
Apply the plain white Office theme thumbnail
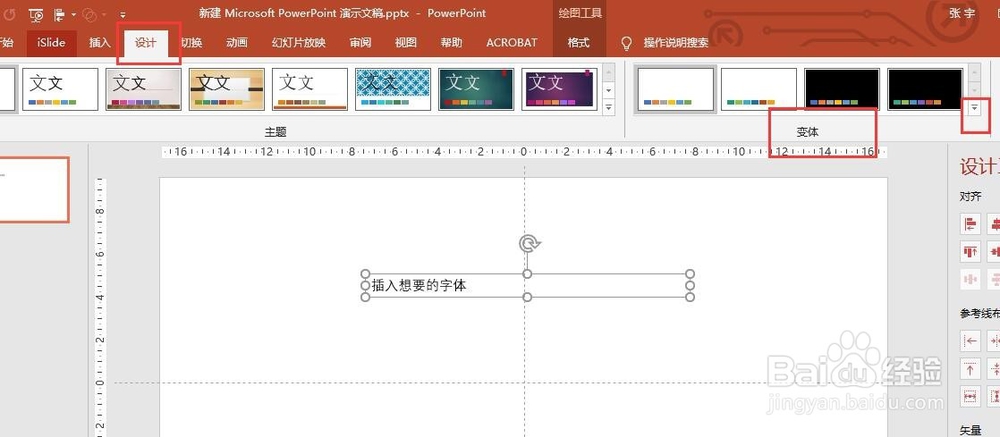pos(60,89)
